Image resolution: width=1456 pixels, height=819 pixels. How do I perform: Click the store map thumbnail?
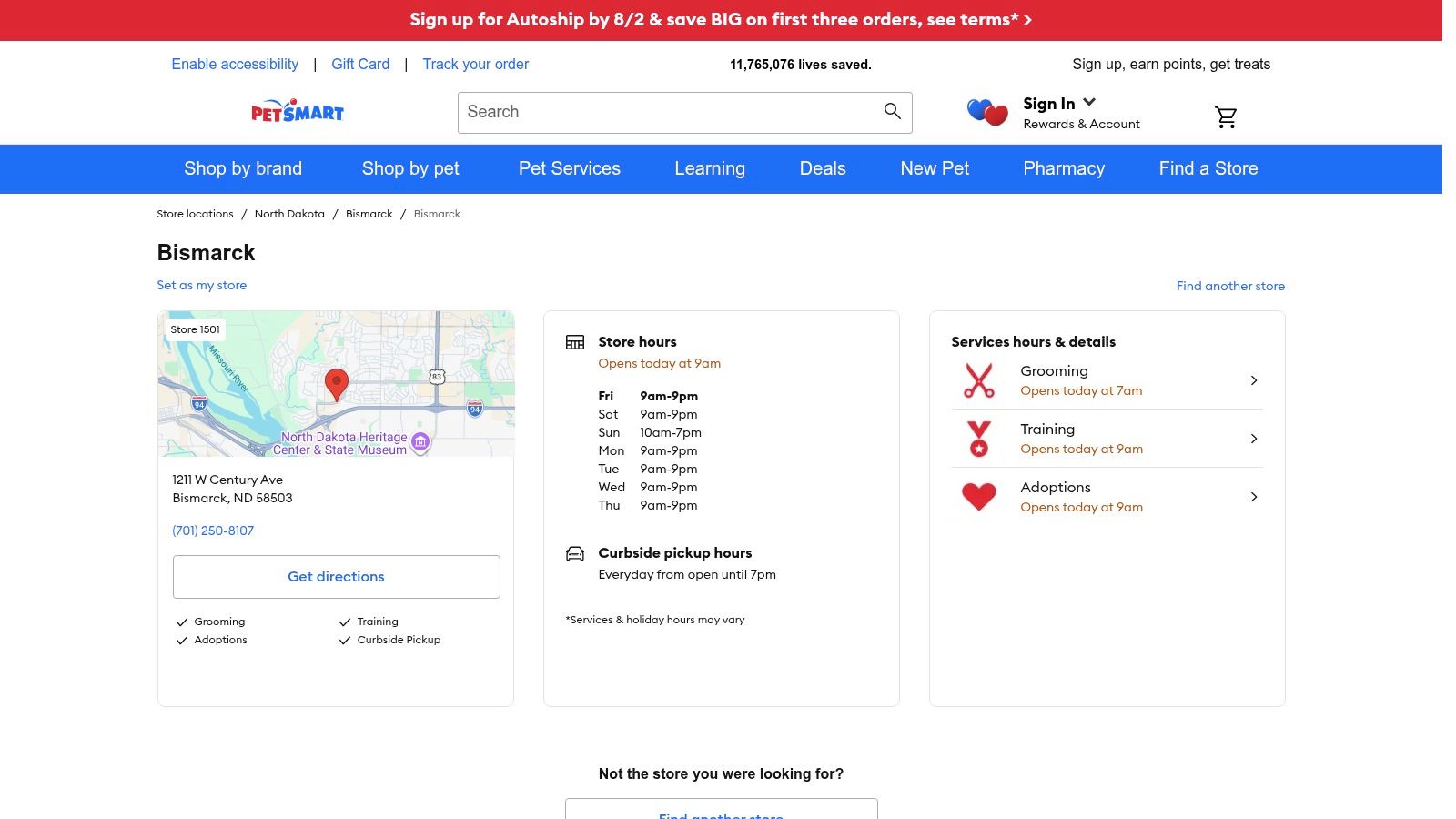[x=336, y=383]
